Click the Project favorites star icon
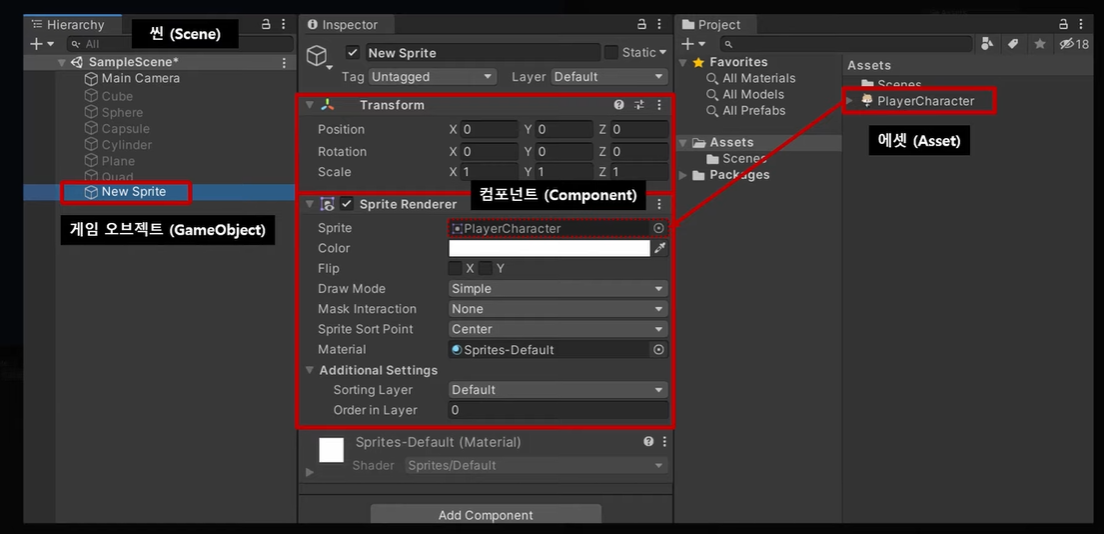This screenshot has height=534, width=1104. [1039, 44]
